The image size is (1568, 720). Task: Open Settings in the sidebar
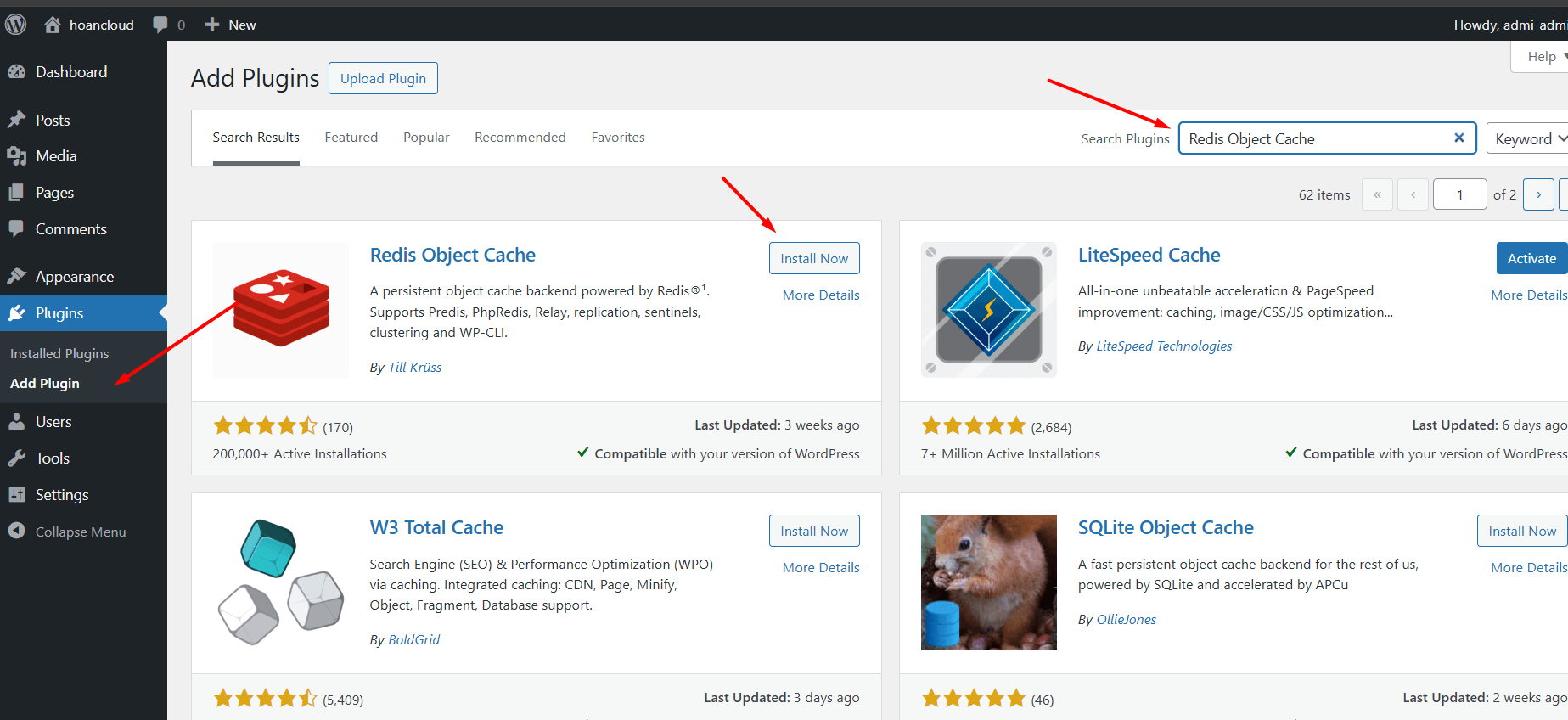61,495
